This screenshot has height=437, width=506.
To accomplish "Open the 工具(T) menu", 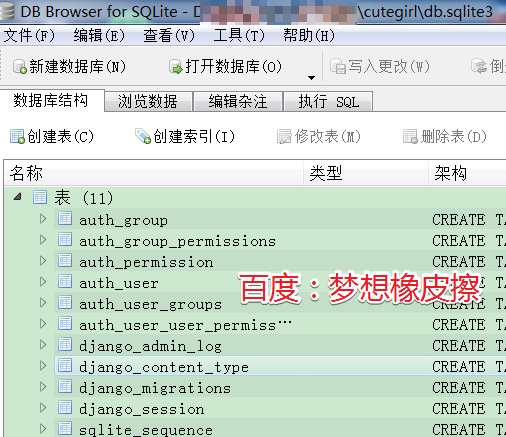I will pyautogui.click(x=239, y=35).
